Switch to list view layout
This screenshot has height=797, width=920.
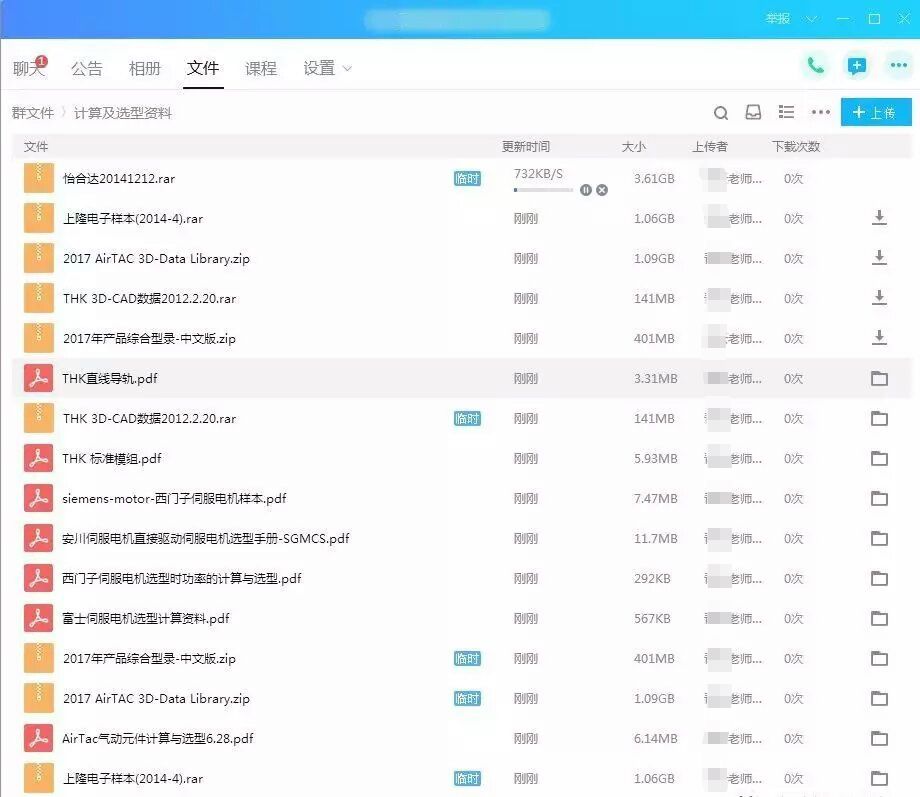(x=786, y=112)
